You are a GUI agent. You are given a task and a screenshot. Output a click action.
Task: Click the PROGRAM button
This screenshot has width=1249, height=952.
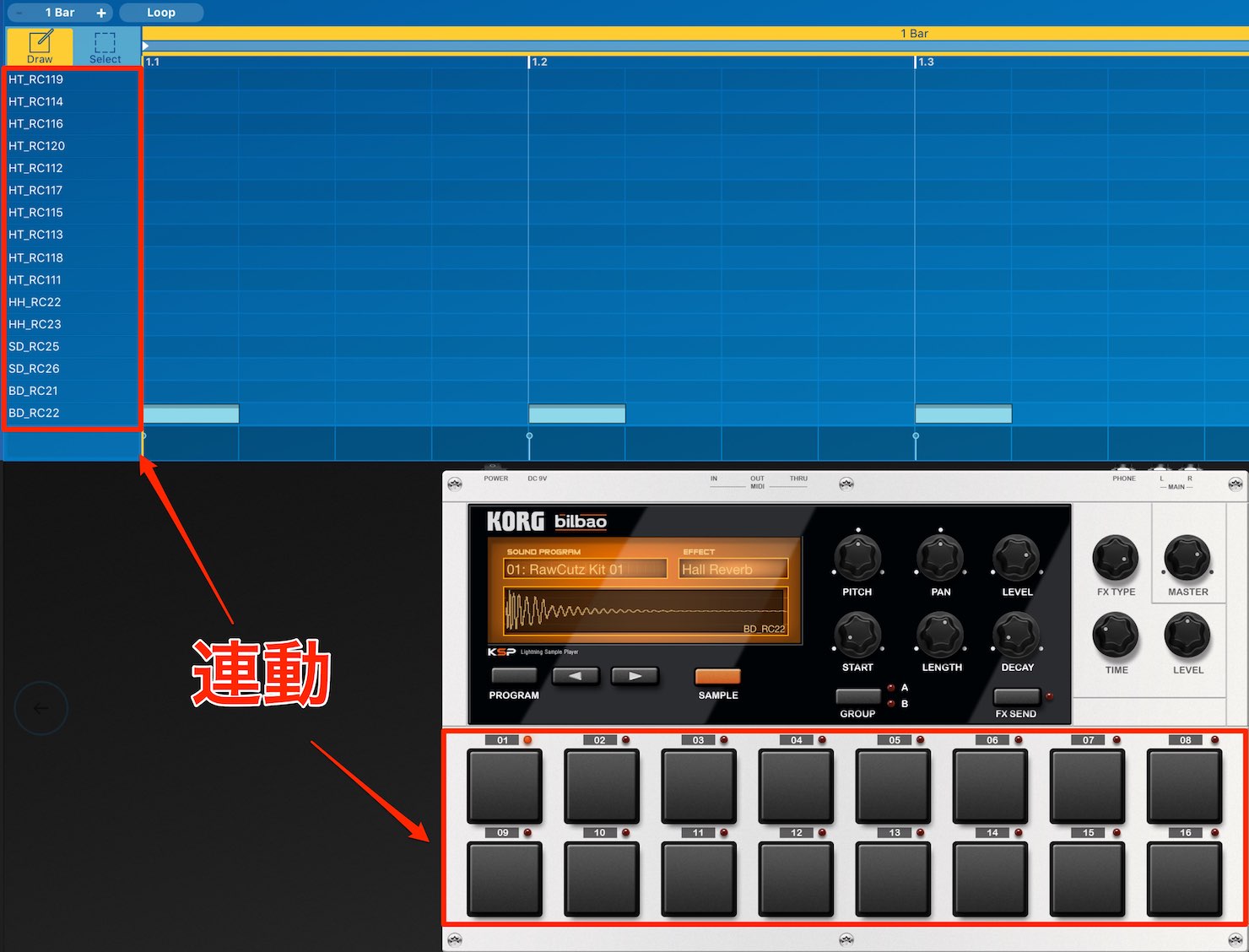point(514,676)
